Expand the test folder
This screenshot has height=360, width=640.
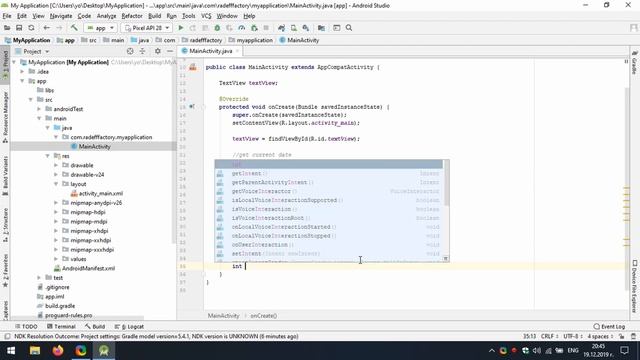tap(39, 278)
